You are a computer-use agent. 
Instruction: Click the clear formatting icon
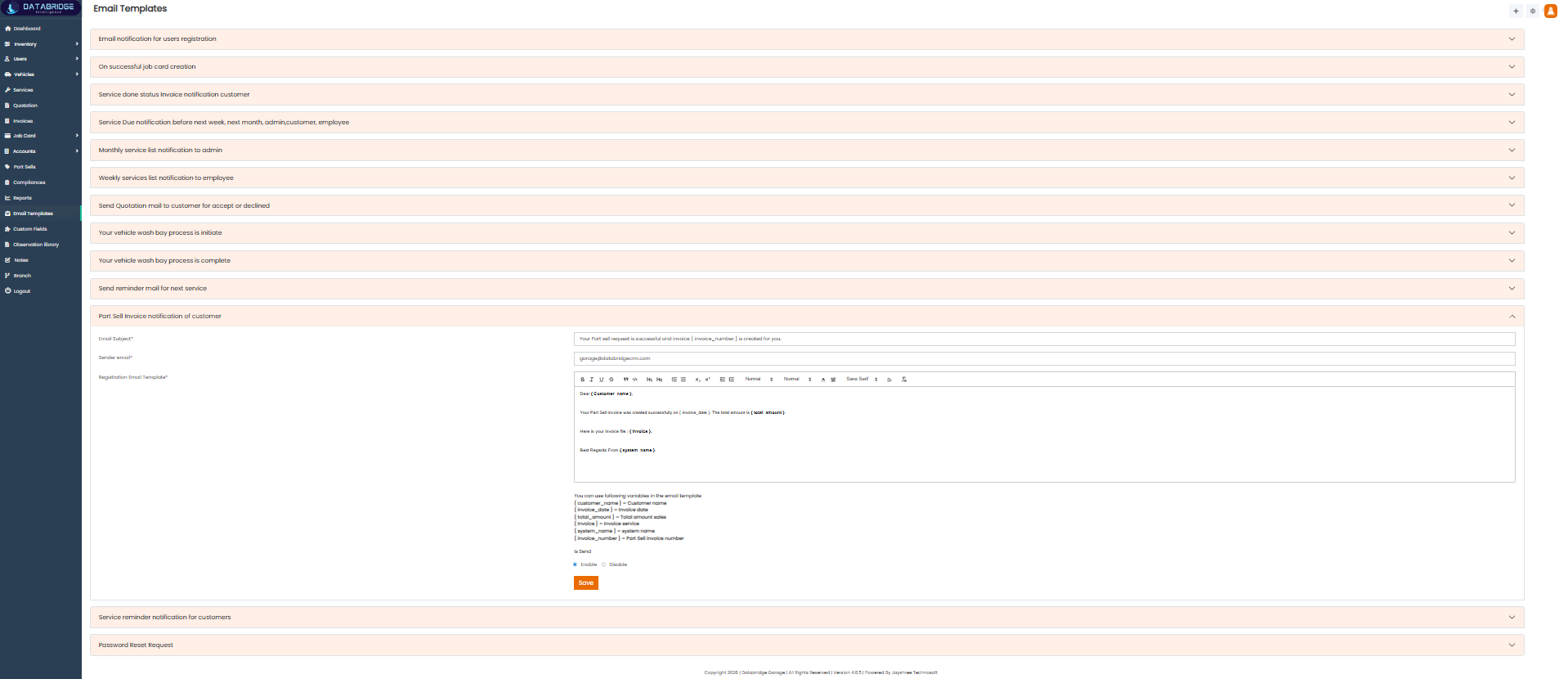(904, 380)
